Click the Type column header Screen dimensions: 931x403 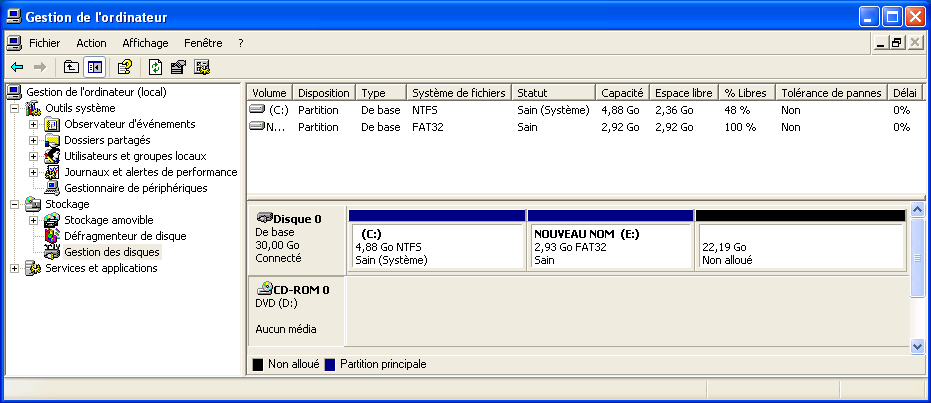381,93
